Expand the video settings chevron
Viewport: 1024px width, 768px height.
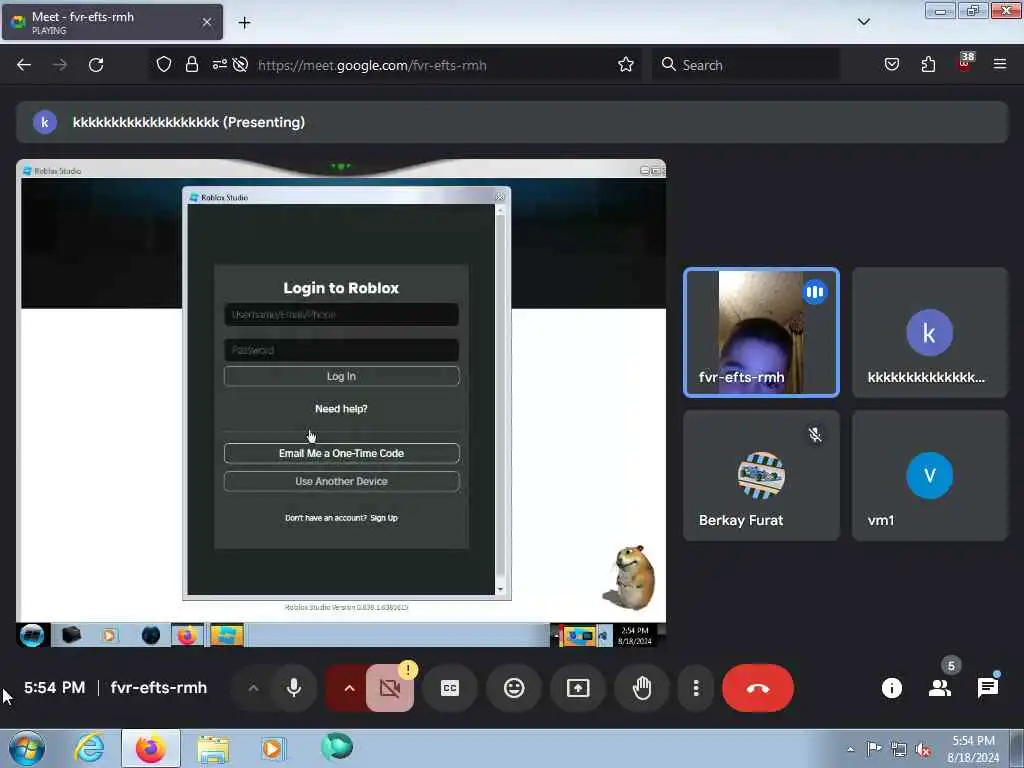[x=349, y=688]
